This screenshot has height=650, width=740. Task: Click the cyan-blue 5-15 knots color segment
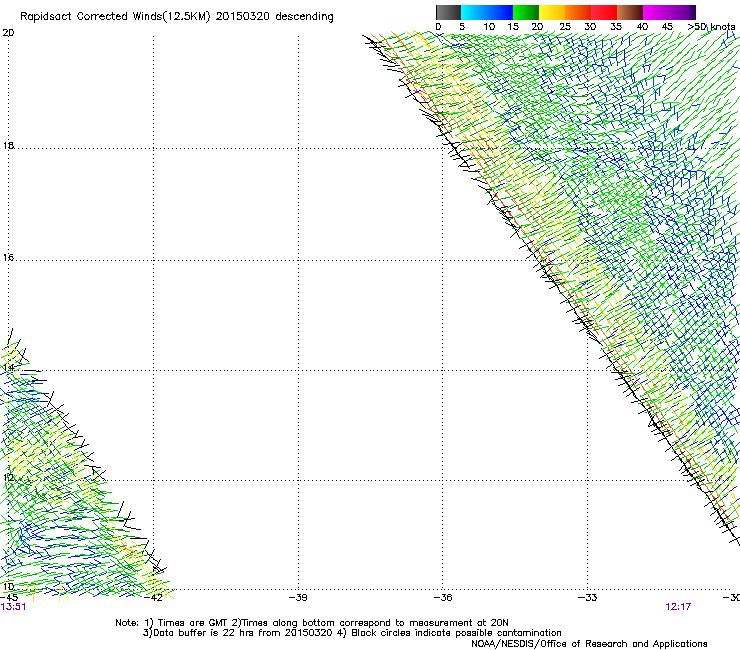point(487,12)
